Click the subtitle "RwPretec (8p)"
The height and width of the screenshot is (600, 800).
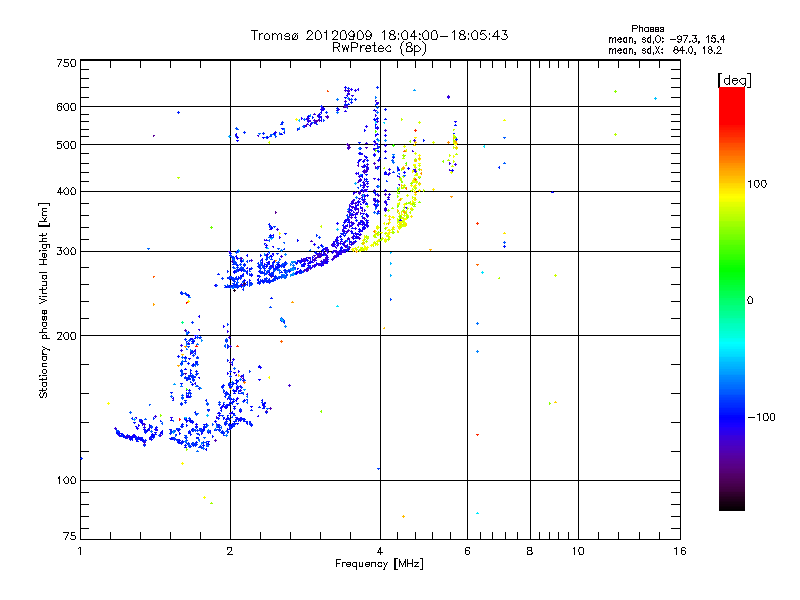click(379, 48)
